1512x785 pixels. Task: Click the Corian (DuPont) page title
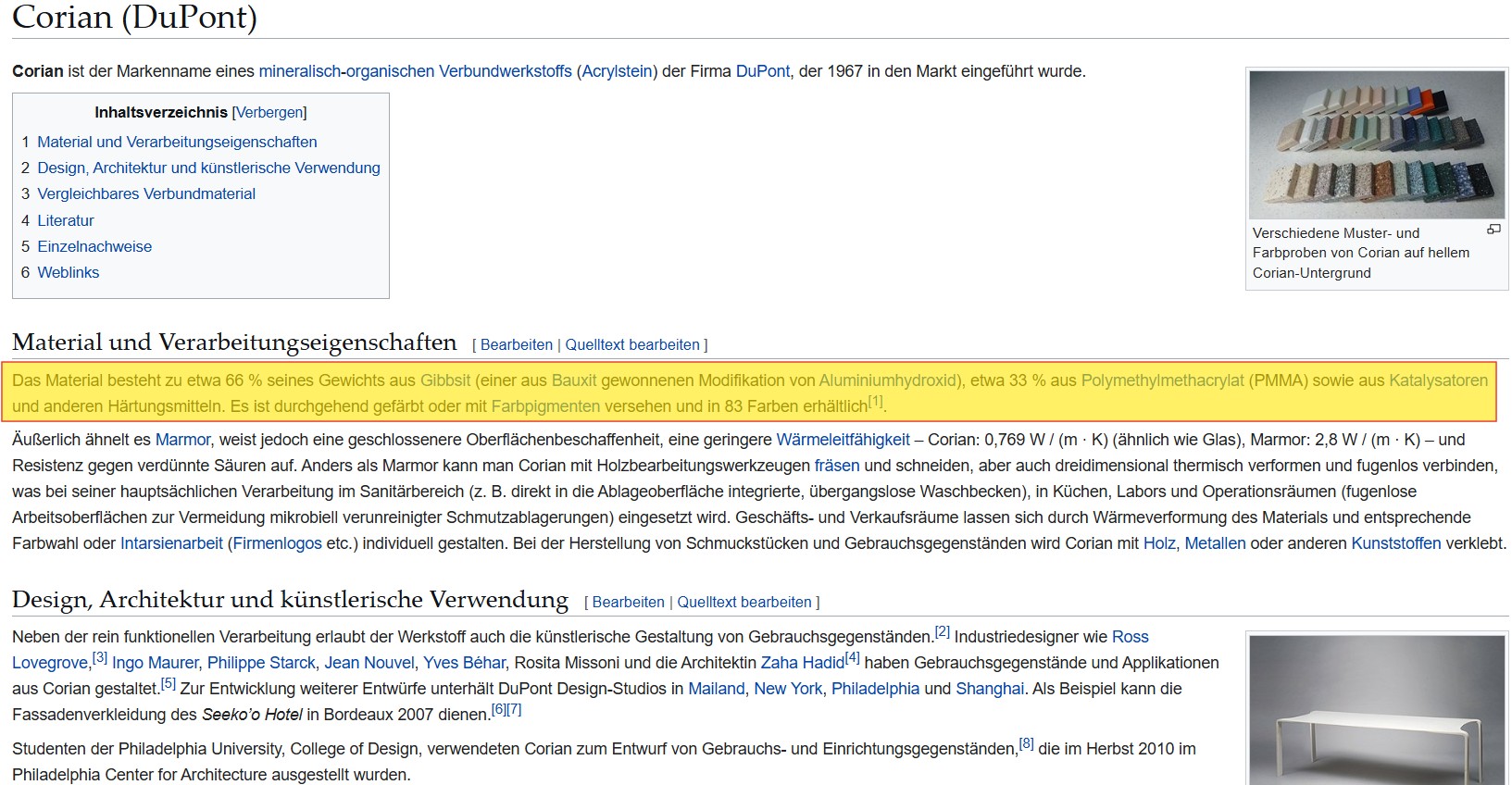tap(134, 17)
